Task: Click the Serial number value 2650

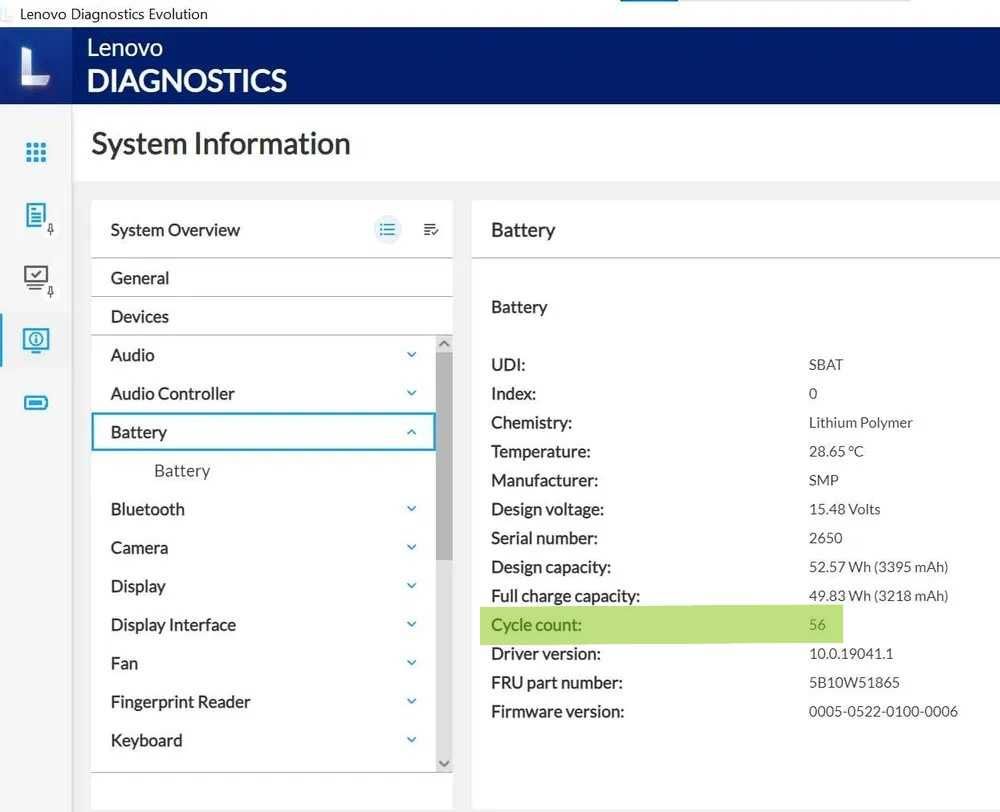Action: [x=825, y=538]
